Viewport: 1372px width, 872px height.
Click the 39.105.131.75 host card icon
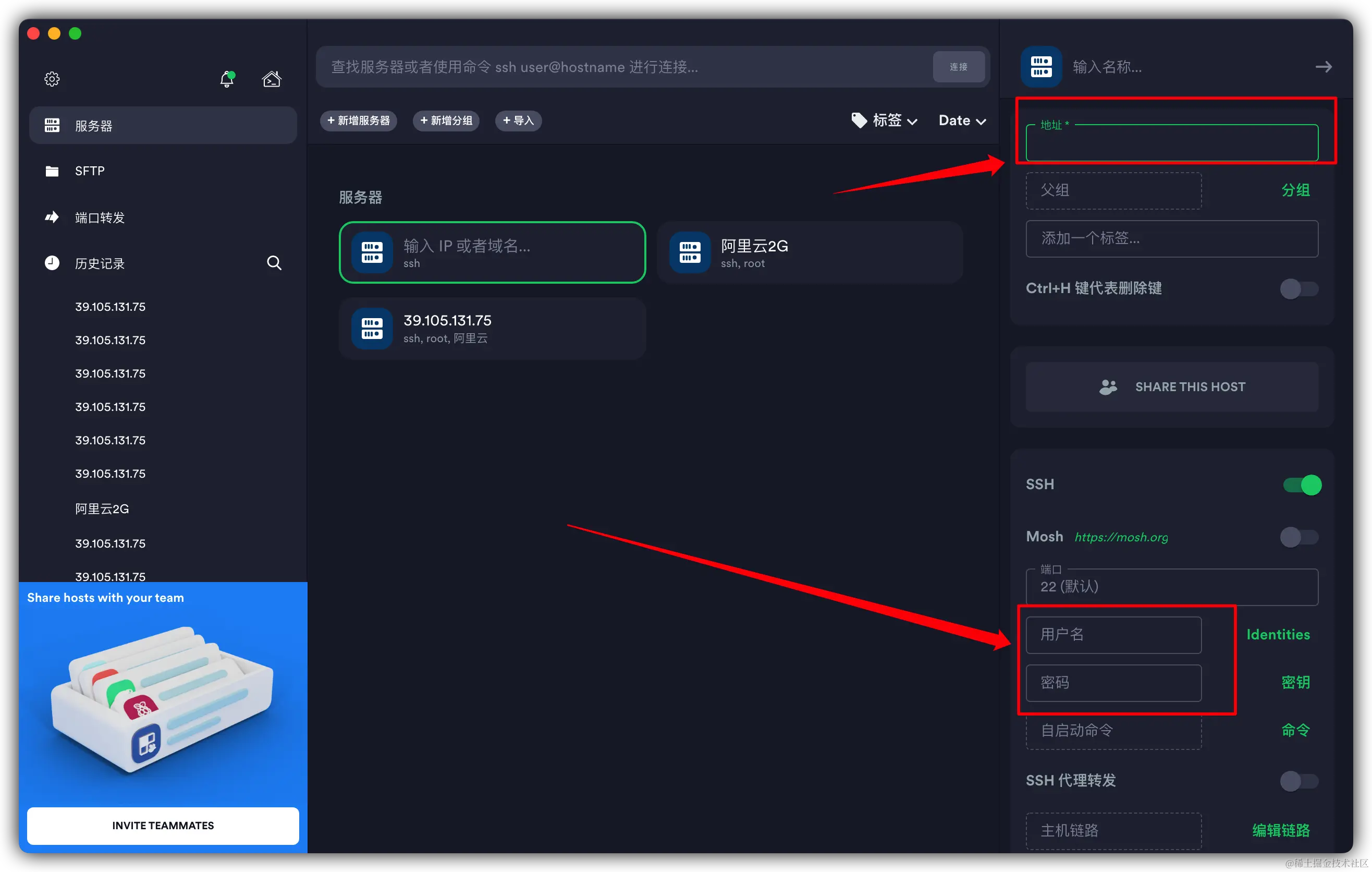point(372,328)
